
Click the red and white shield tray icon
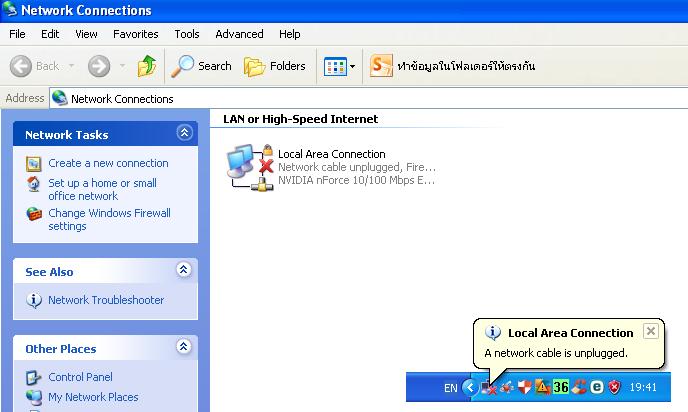point(524,387)
